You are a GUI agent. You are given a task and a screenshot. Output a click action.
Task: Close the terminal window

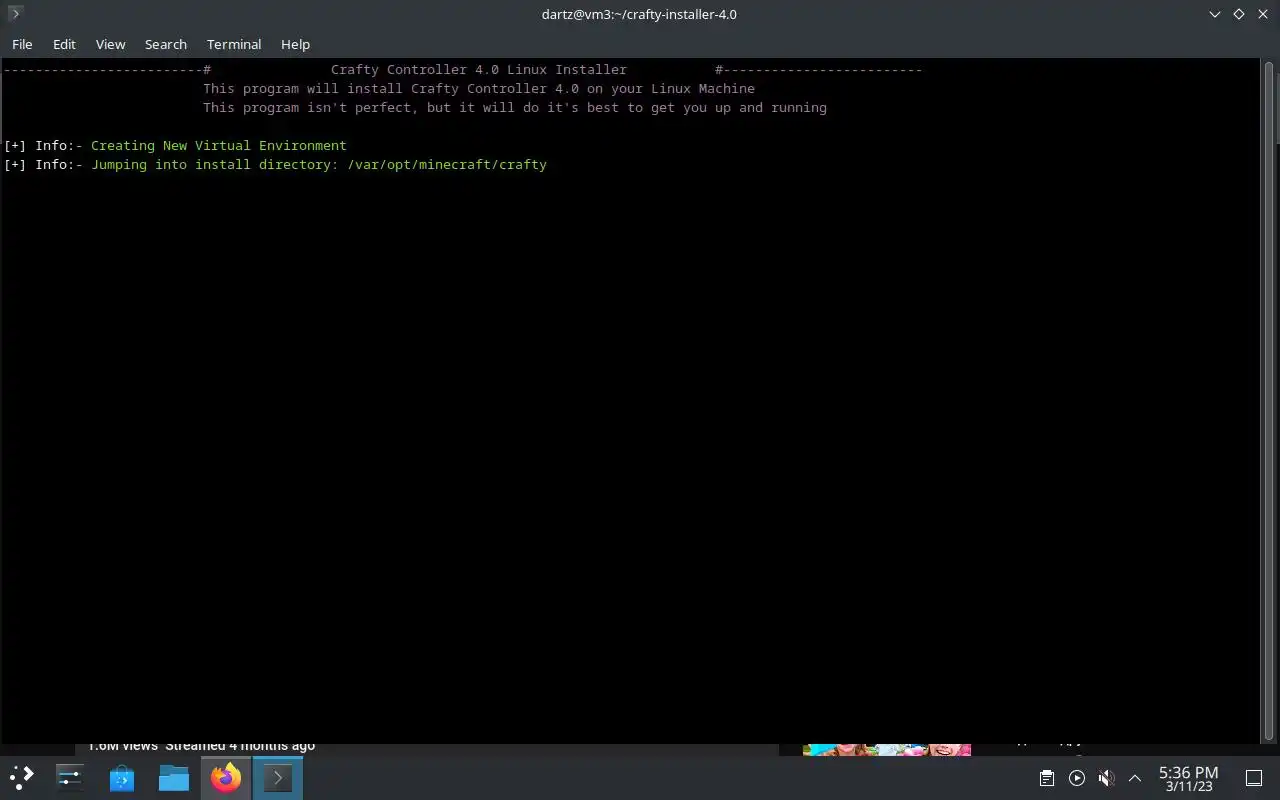pos(1262,14)
